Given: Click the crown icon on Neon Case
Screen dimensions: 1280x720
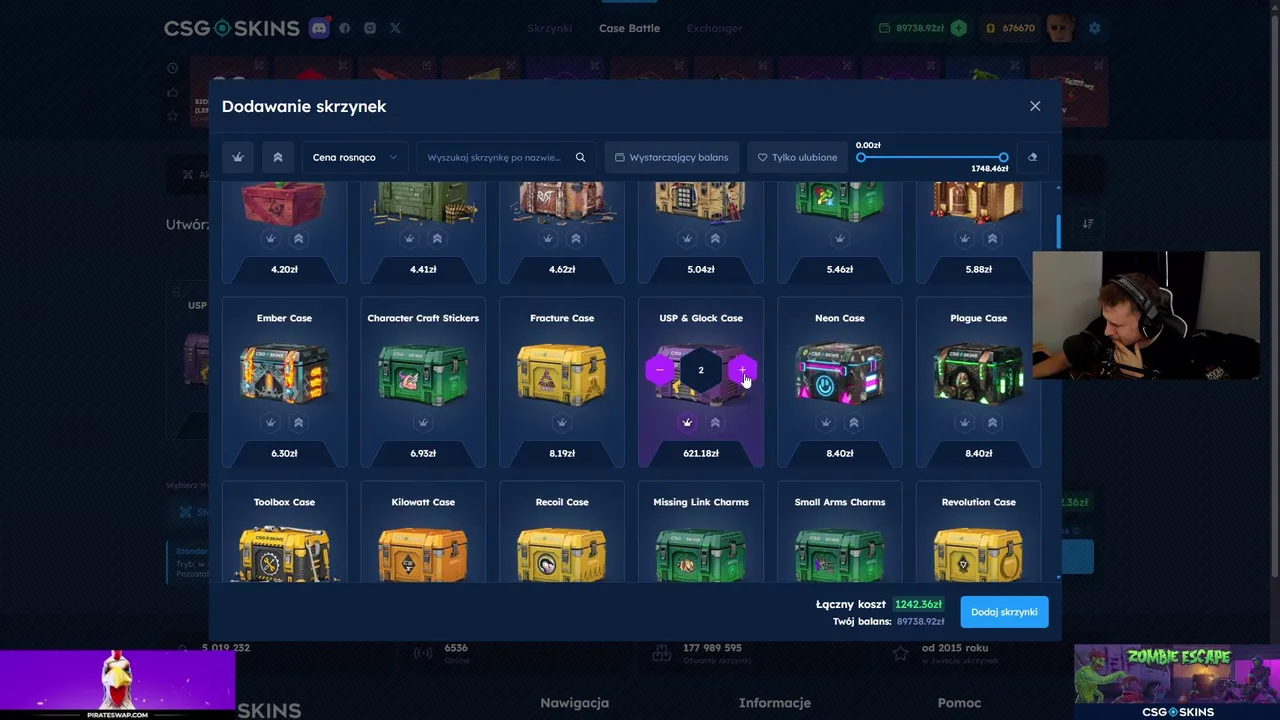Looking at the screenshot, I should (x=826, y=422).
